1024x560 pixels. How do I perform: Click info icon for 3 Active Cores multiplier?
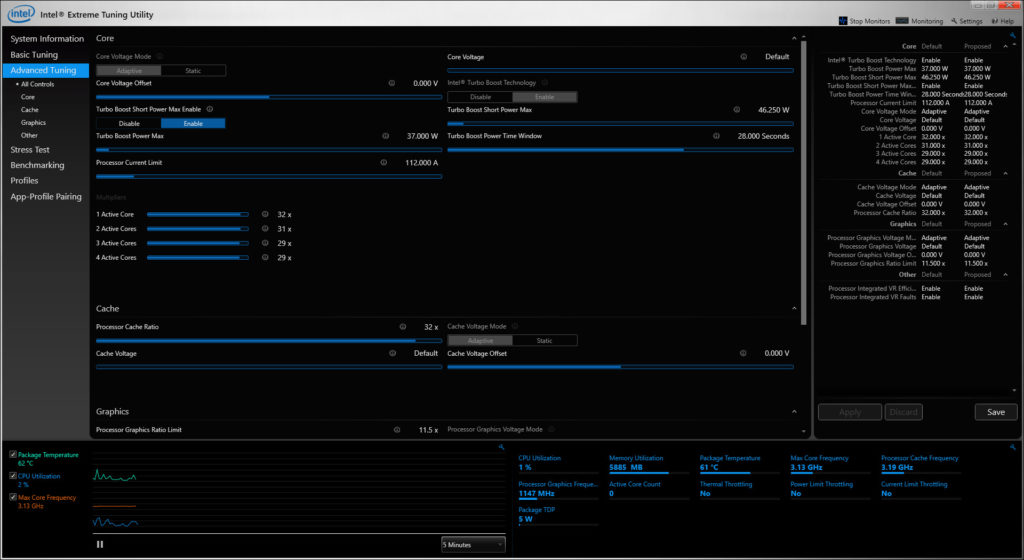click(x=265, y=243)
